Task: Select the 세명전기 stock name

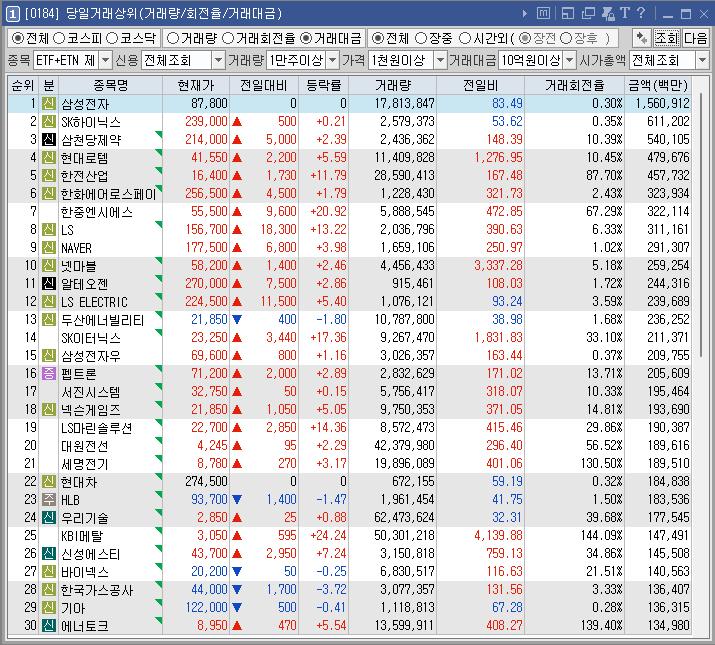Action: tap(85, 464)
